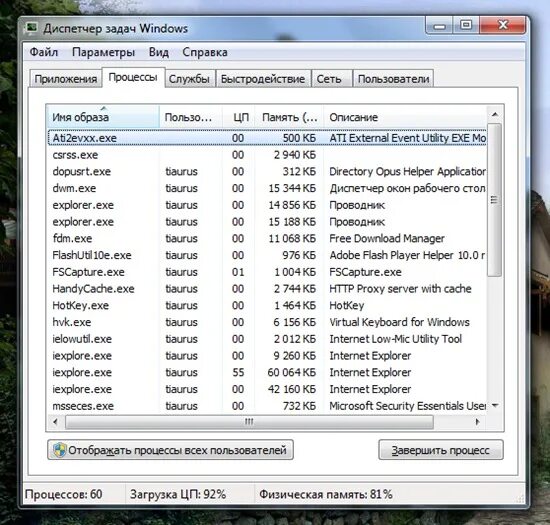Select the hvk.exe process
This screenshot has height=525, width=550.
tap(267, 322)
